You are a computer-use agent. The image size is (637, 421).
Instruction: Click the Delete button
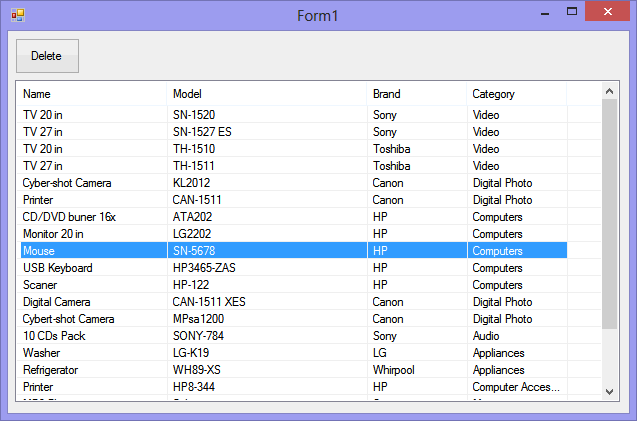[47, 56]
